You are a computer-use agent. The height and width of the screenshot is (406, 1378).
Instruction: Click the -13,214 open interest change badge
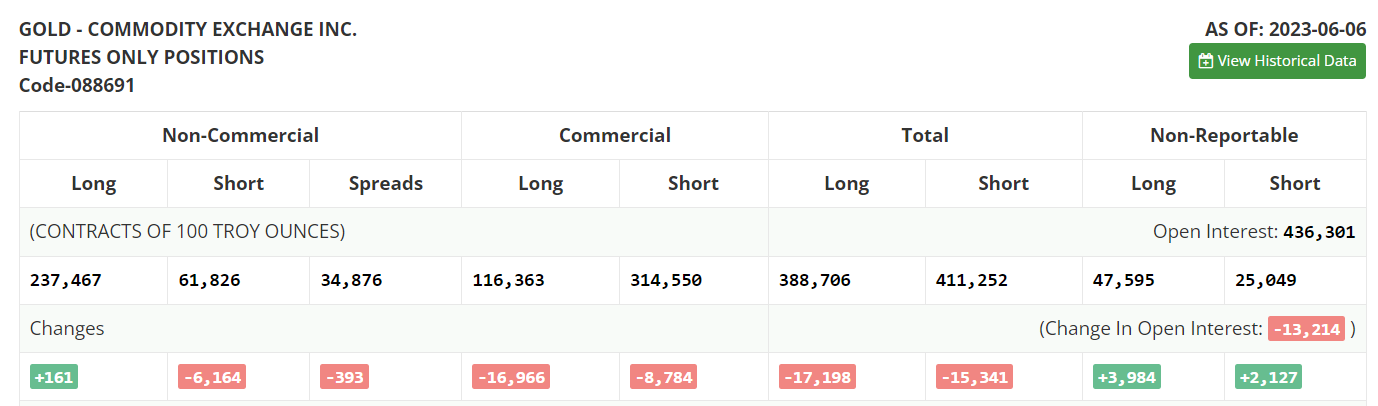pos(1306,329)
